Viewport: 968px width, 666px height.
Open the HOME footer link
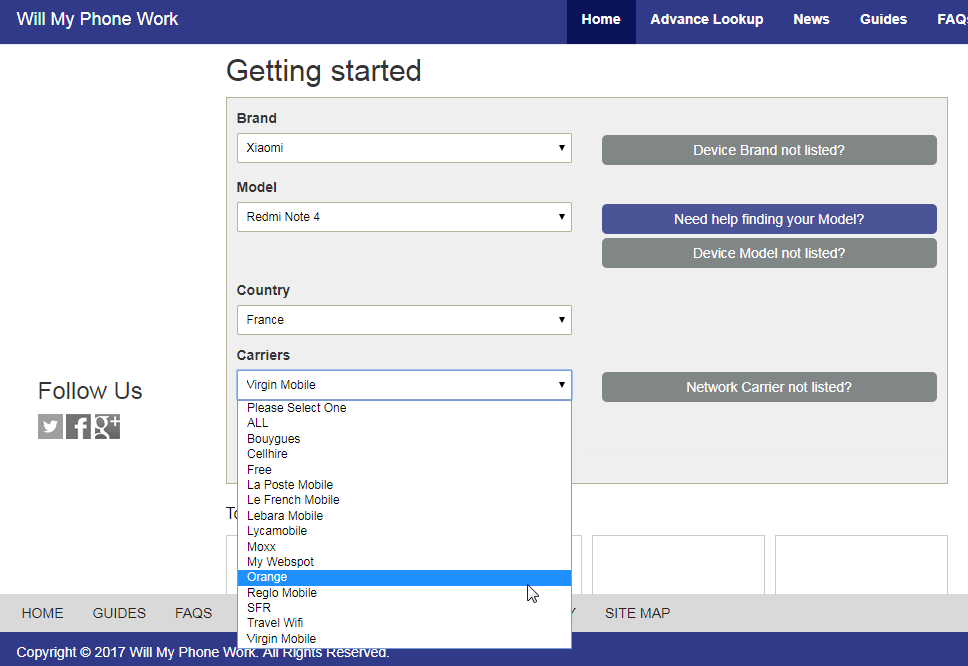[43, 613]
